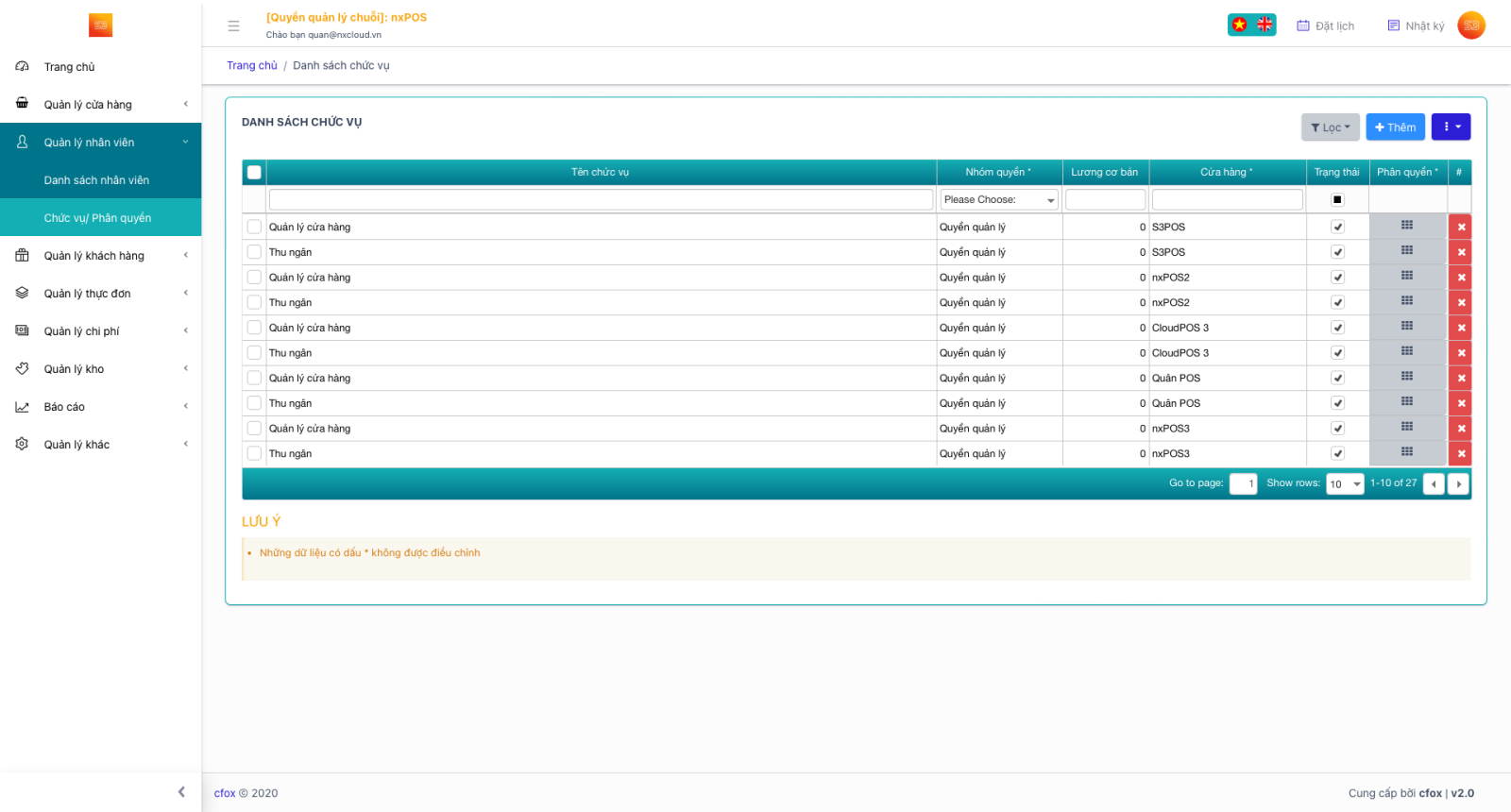This screenshot has height=812, width=1511.
Task: Go to next page of table
Action: (x=1458, y=484)
